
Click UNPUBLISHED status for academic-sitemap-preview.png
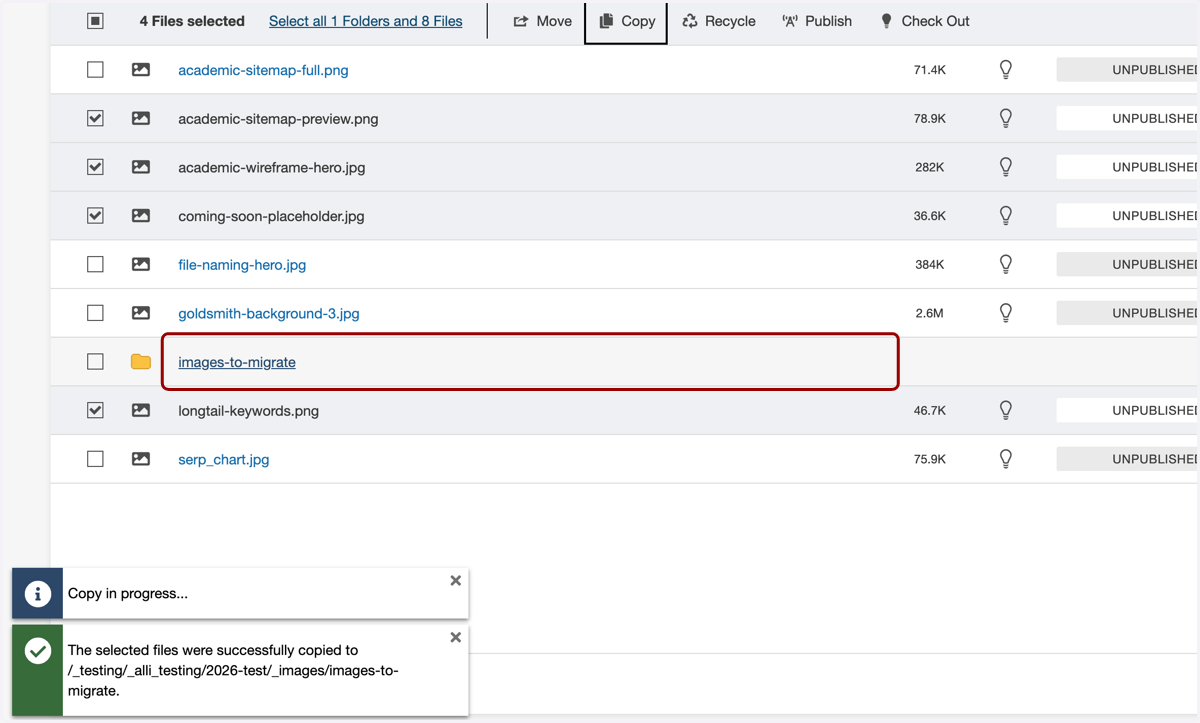(x=1128, y=118)
